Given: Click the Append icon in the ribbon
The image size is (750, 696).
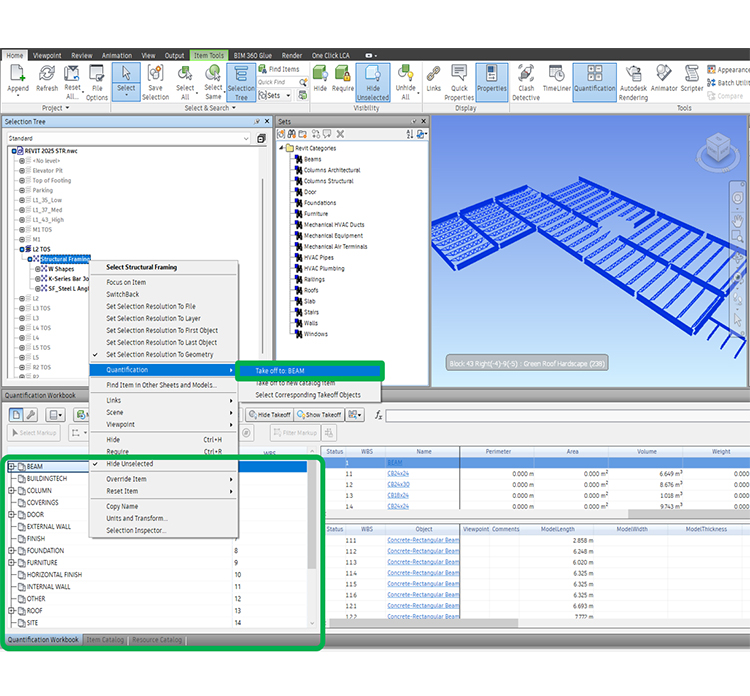Looking at the screenshot, I should point(18,79).
